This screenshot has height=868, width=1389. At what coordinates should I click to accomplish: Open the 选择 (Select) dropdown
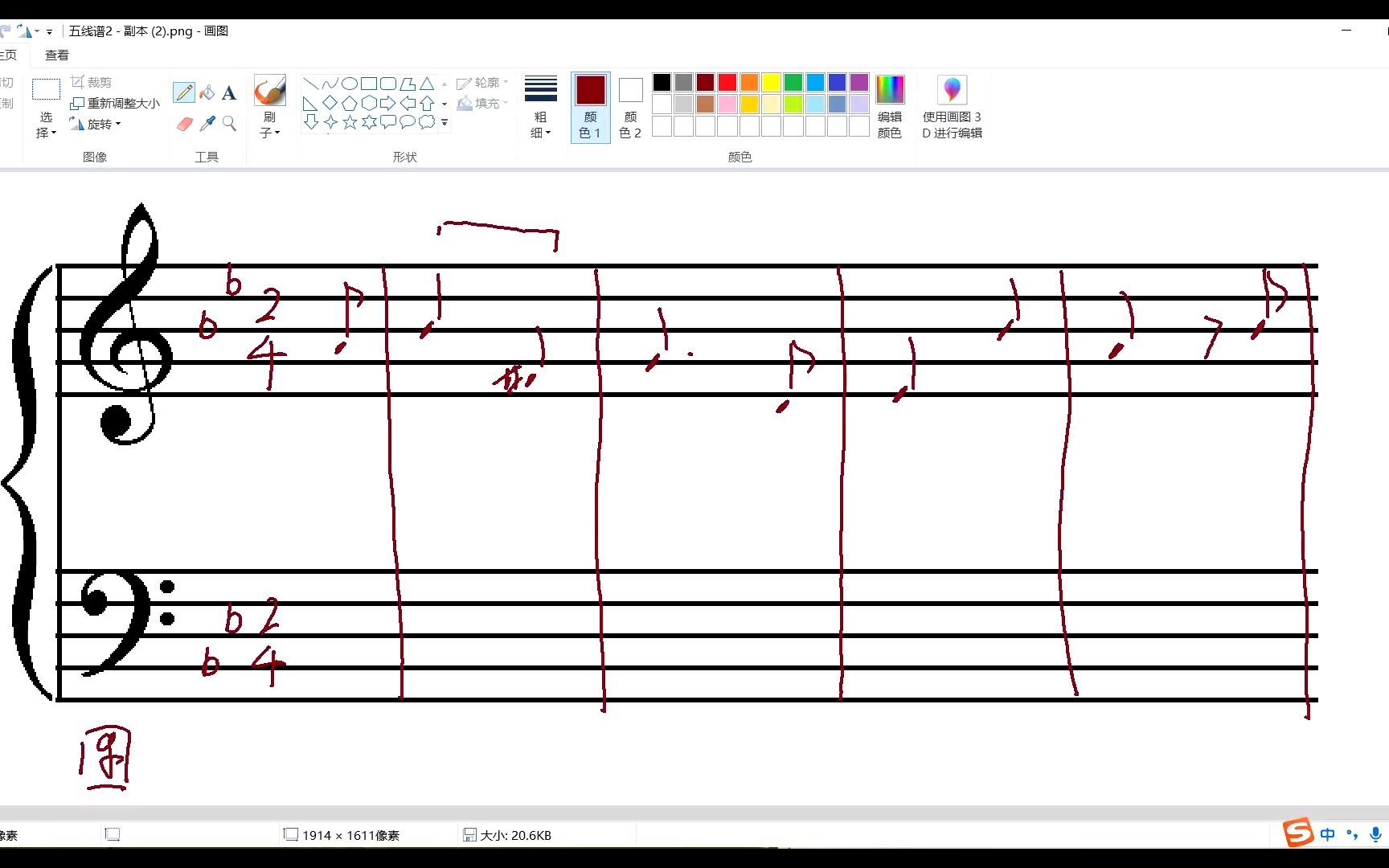(x=46, y=125)
